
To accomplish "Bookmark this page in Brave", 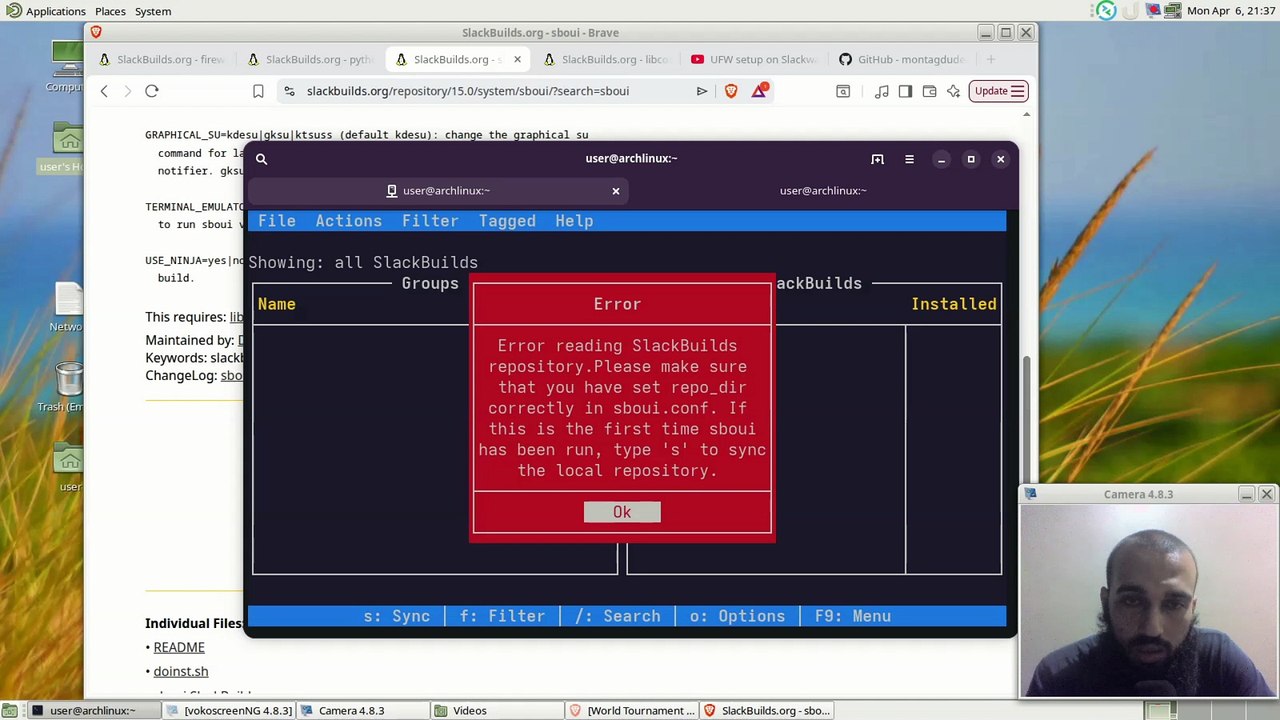I will [258, 91].
